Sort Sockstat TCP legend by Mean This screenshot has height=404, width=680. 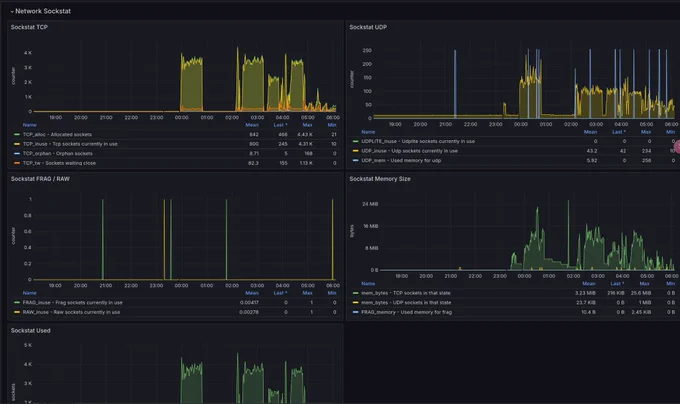tap(252, 125)
